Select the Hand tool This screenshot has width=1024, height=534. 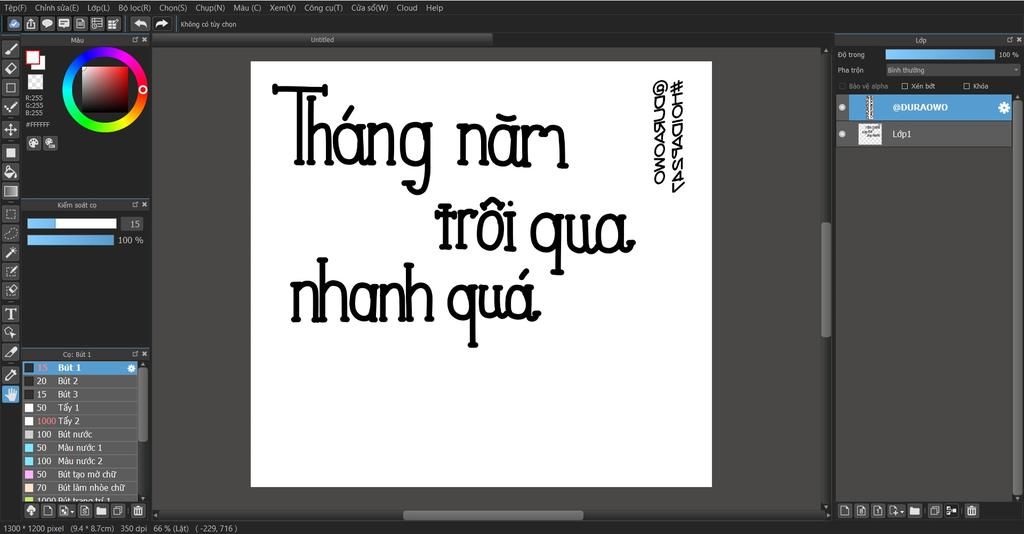[10, 394]
